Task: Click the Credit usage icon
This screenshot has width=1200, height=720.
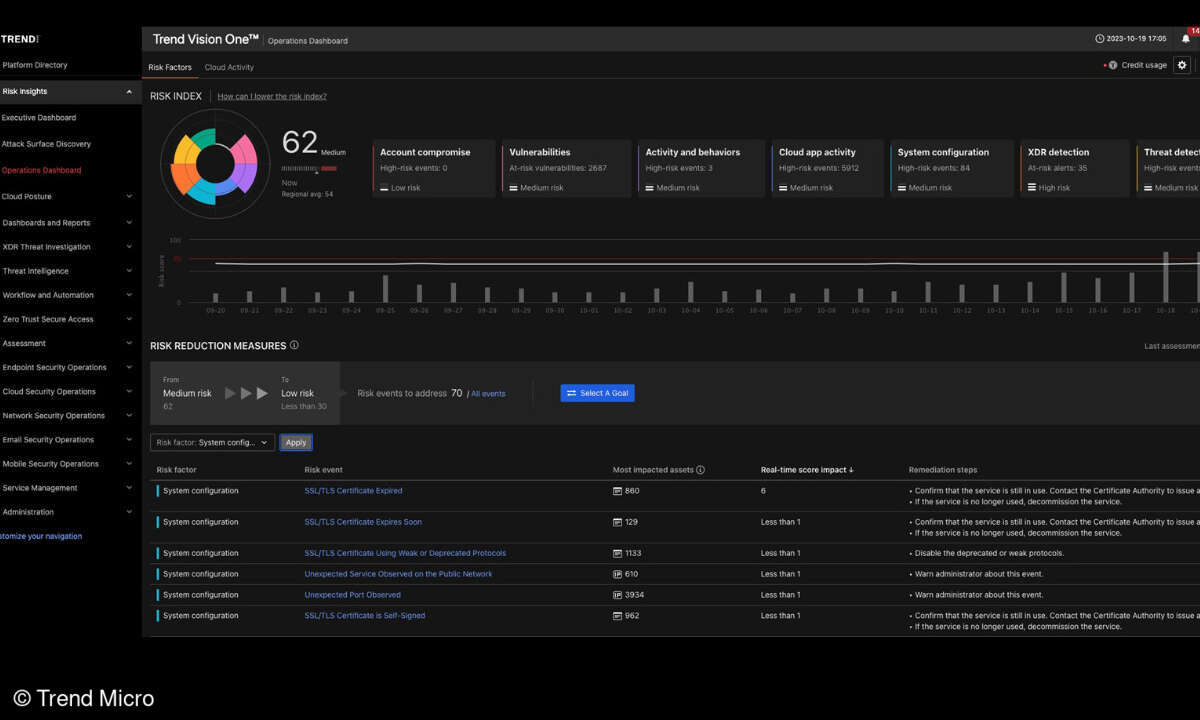Action: 1112,65
